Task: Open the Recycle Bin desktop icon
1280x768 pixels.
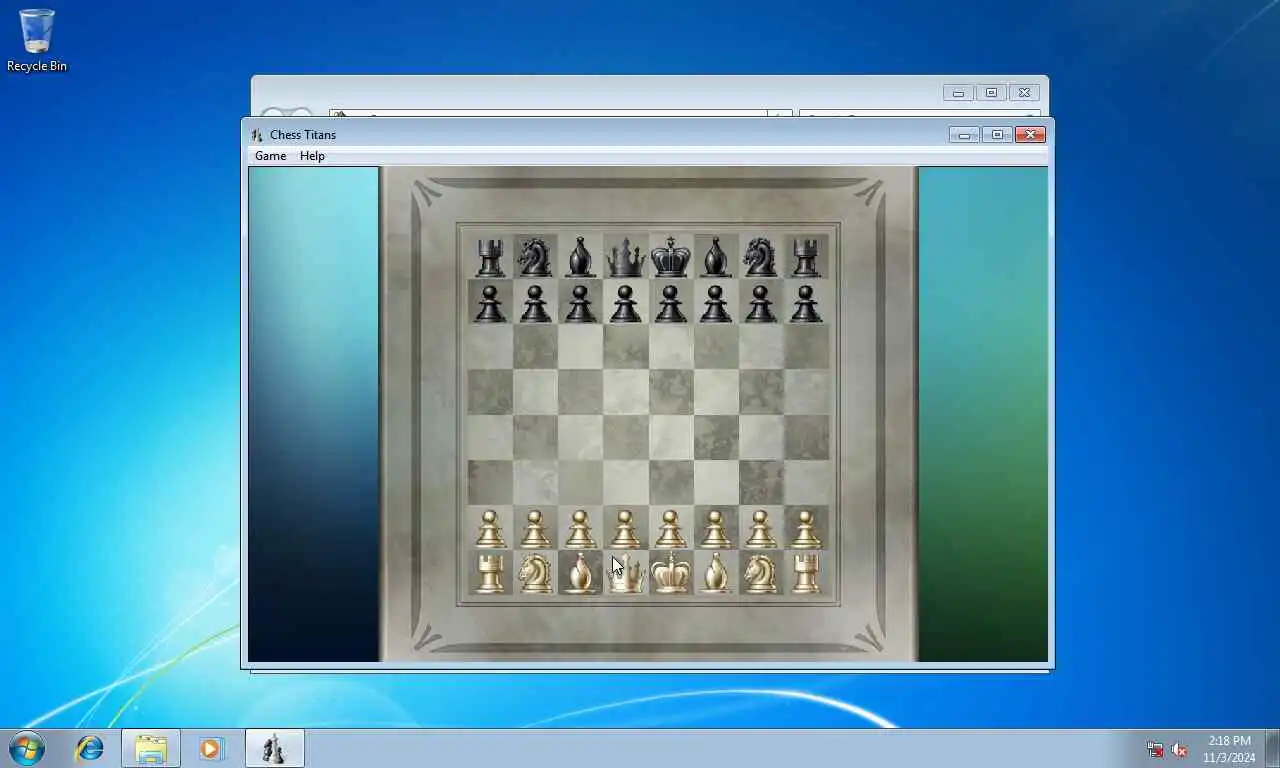Action: [37, 40]
